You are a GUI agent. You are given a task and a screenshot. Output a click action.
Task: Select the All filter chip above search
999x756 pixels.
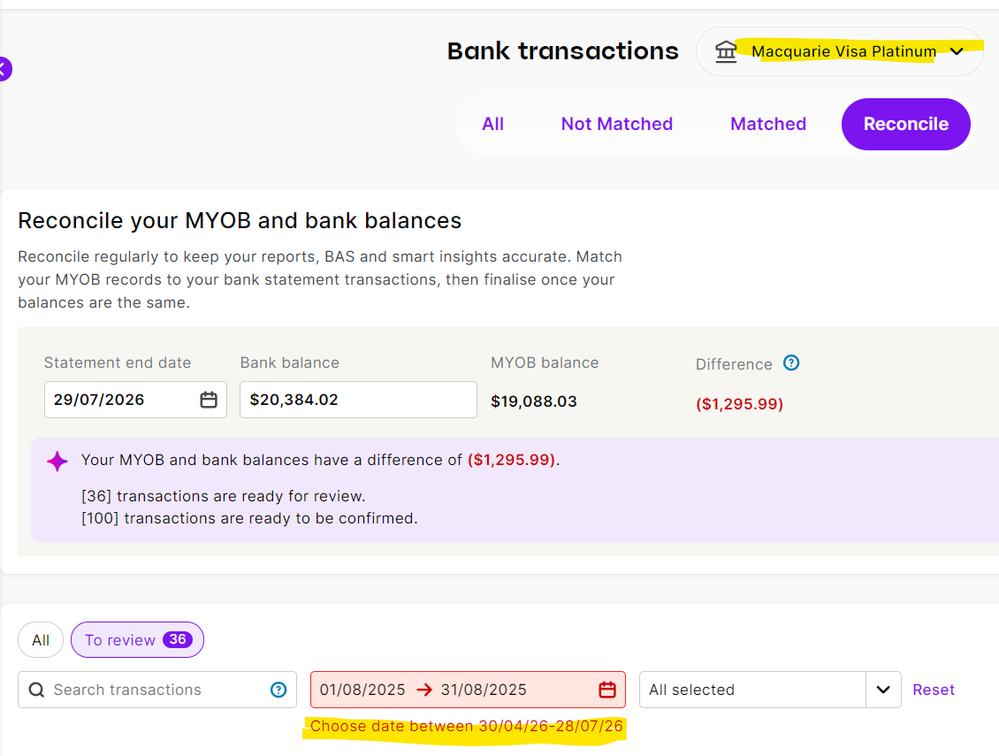[x=41, y=639]
